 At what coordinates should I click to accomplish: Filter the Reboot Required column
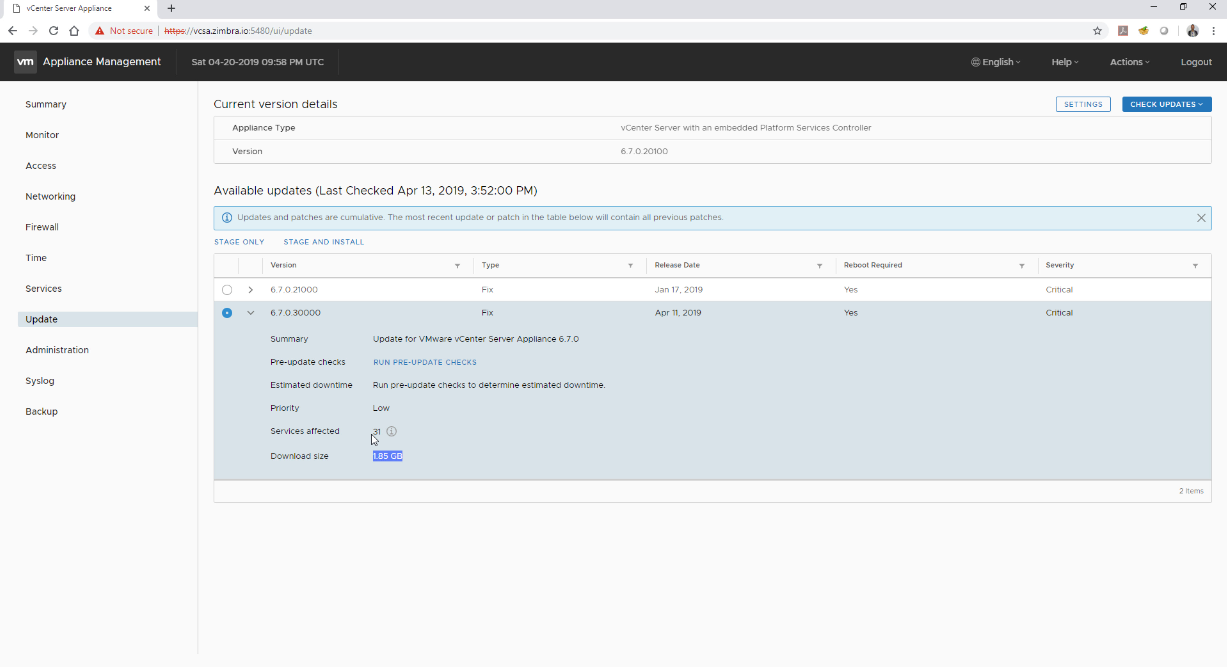tap(1022, 266)
